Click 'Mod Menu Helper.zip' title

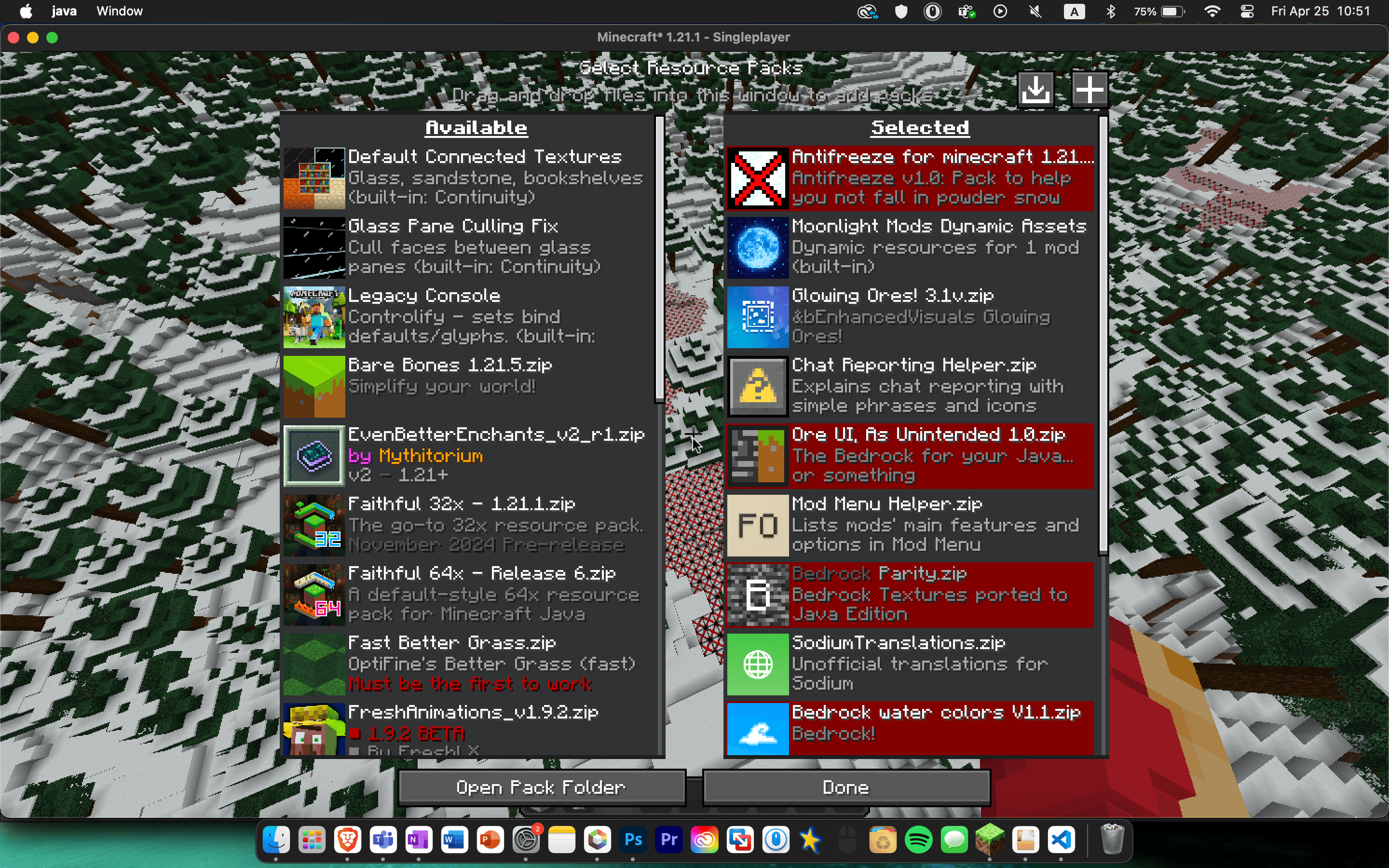(x=887, y=504)
